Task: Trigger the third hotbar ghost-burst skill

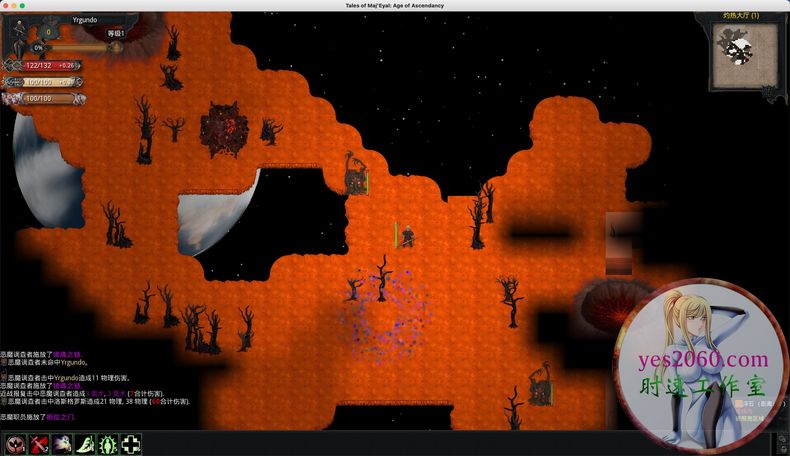Action: pyautogui.click(x=62, y=444)
